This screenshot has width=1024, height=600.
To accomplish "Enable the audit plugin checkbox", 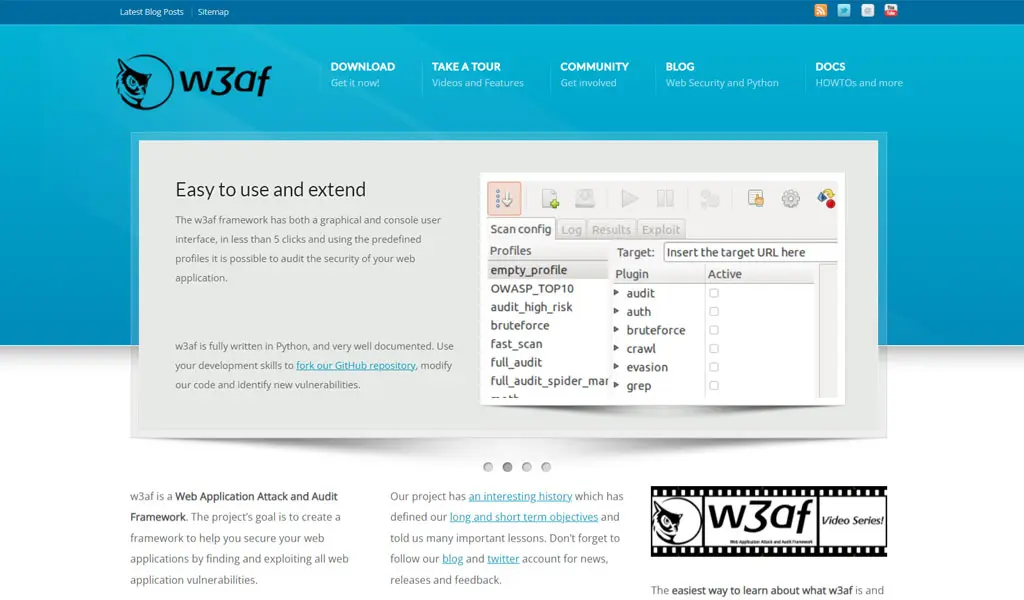I will click(714, 293).
